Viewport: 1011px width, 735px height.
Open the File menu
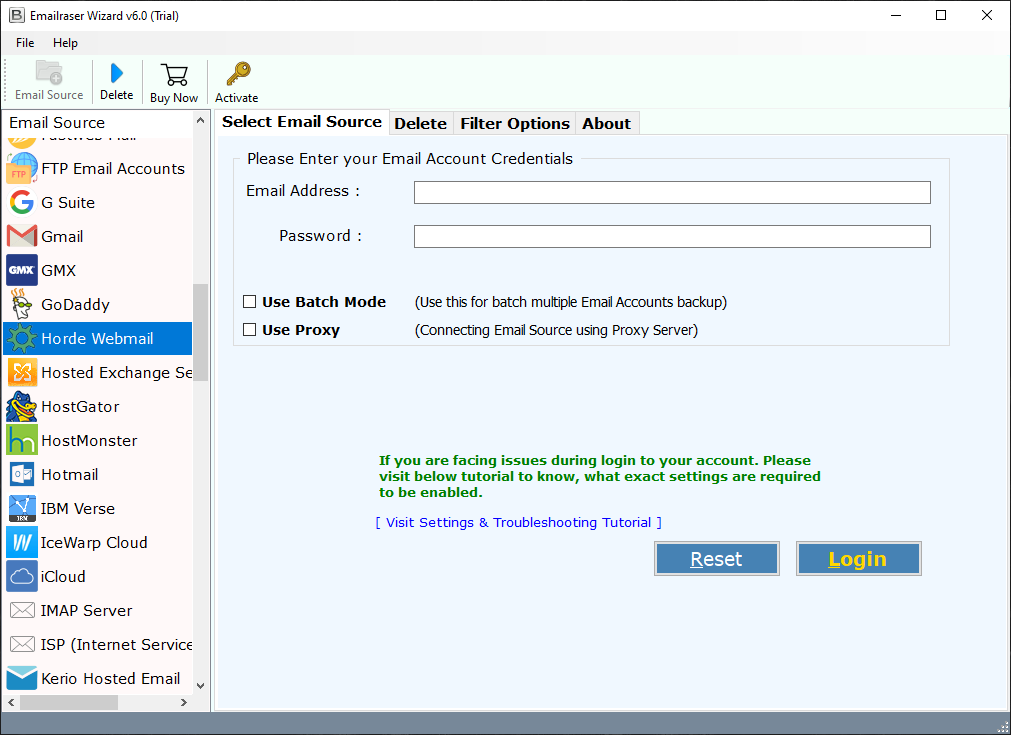pos(25,43)
